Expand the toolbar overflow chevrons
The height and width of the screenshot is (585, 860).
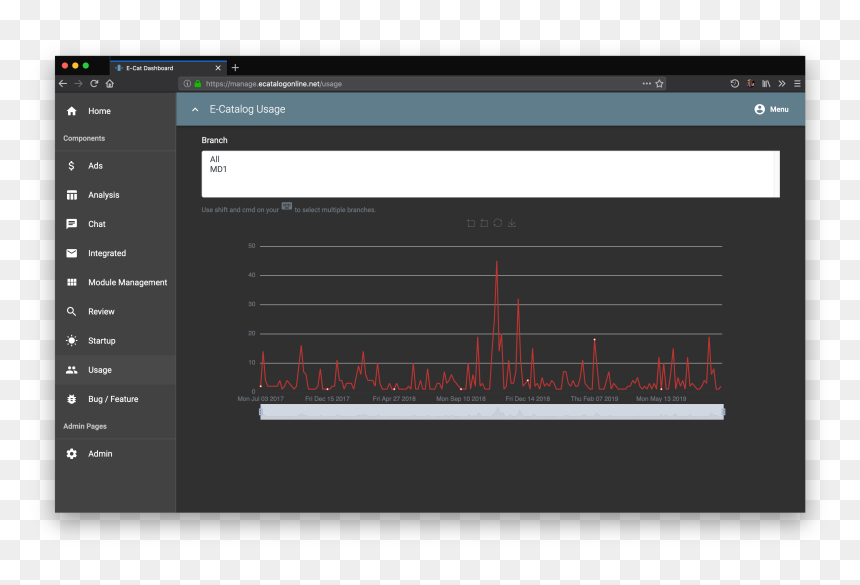[782, 83]
